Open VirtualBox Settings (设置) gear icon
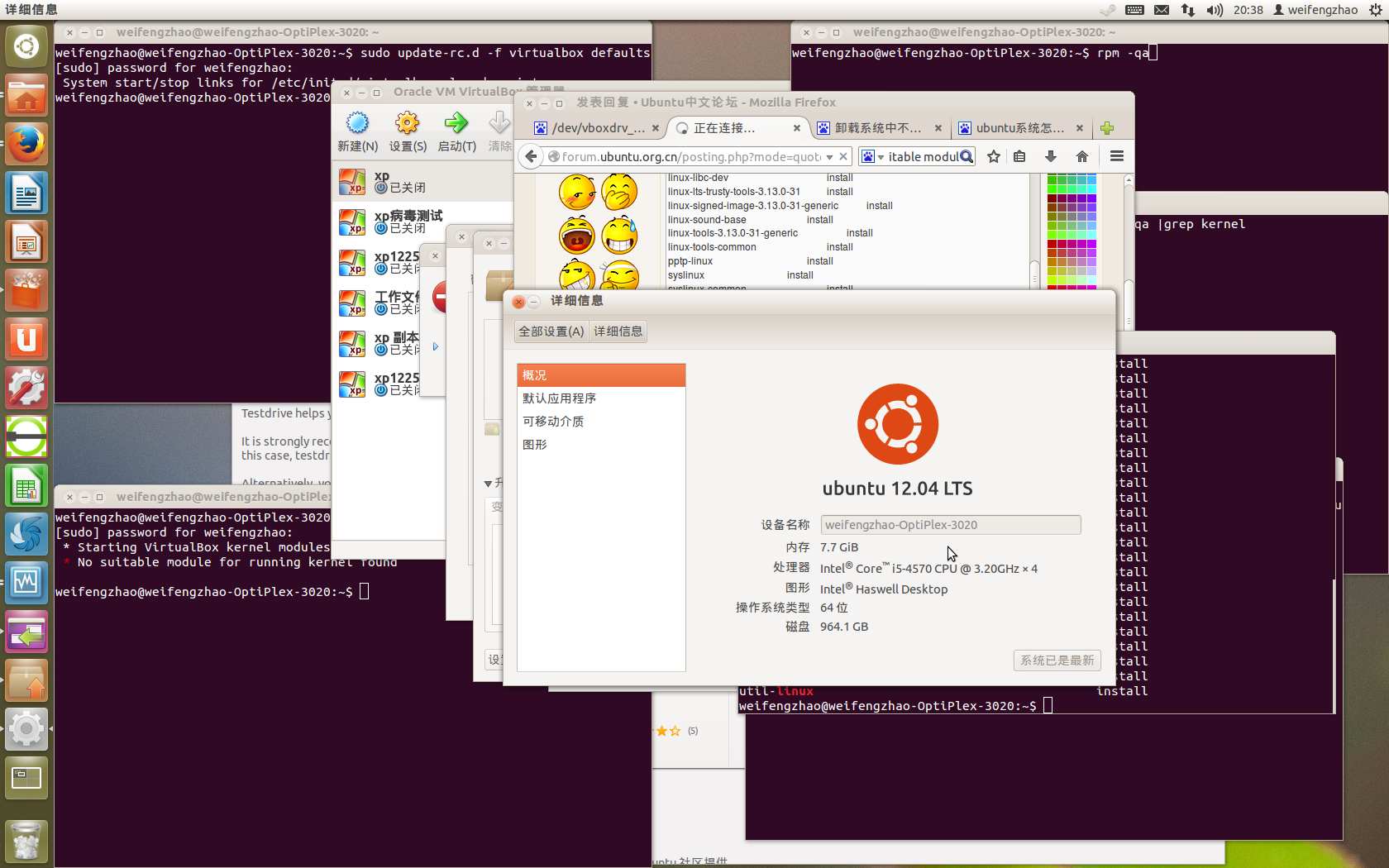The width and height of the screenshot is (1389, 868). click(407, 123)
